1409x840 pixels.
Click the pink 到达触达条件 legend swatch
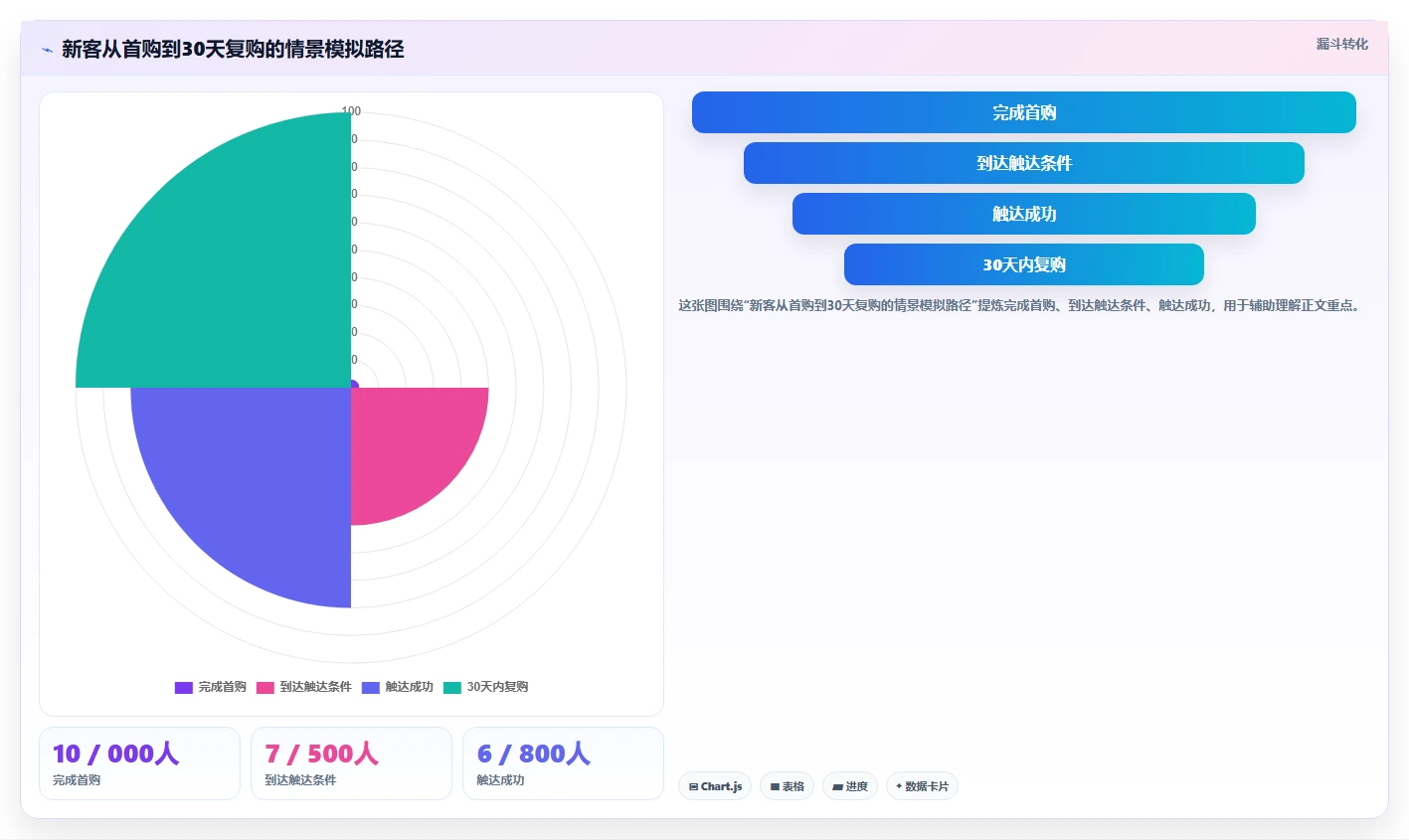pos(264,688)
